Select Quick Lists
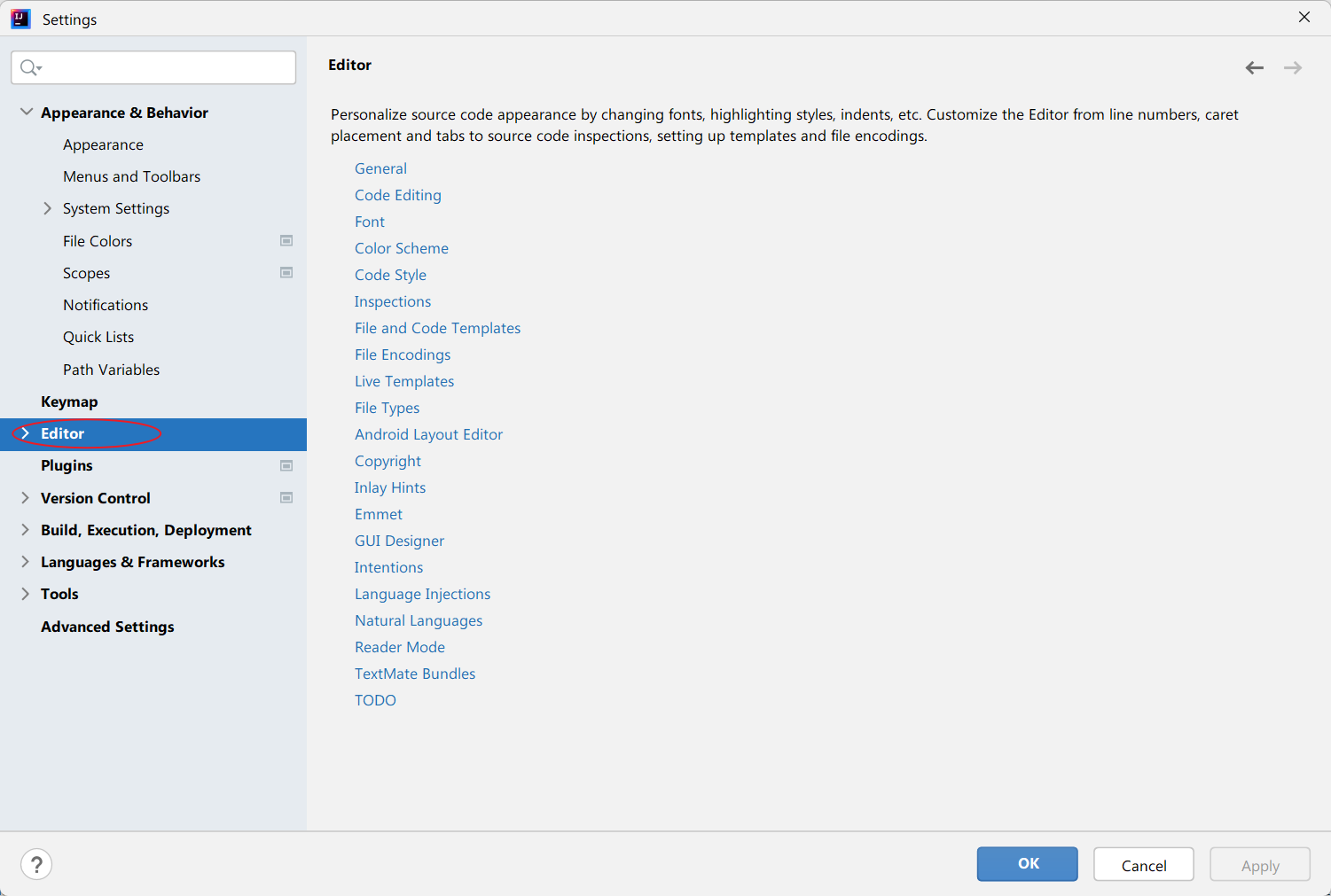This screenshot has width=1331, height=896. pos(98,337)
